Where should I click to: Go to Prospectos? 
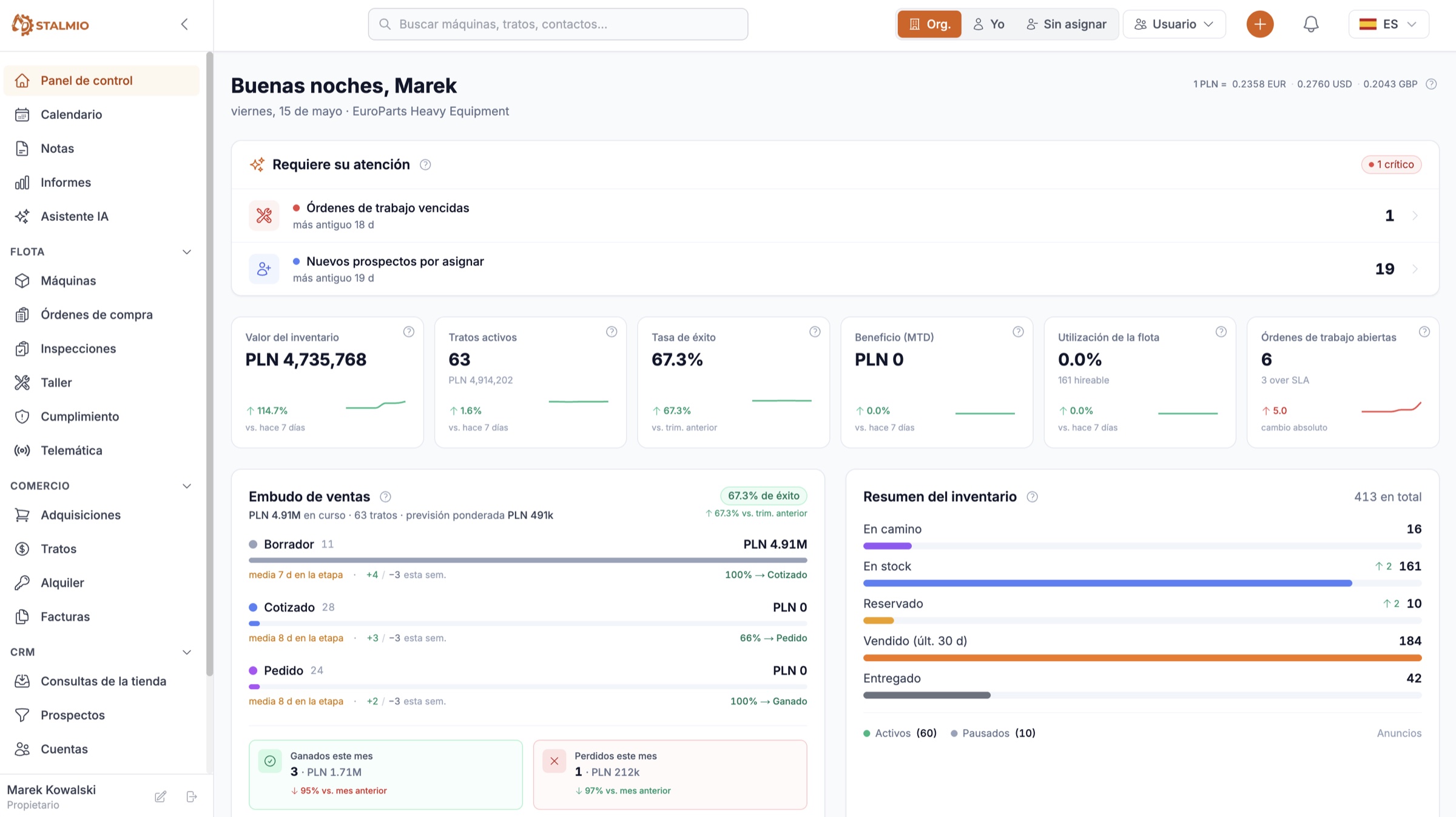(101, 715)
